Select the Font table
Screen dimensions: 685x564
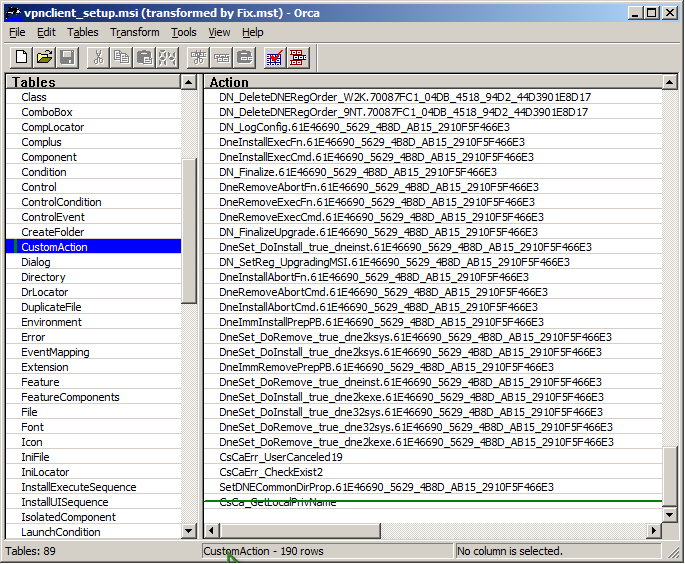click(93, 427)
